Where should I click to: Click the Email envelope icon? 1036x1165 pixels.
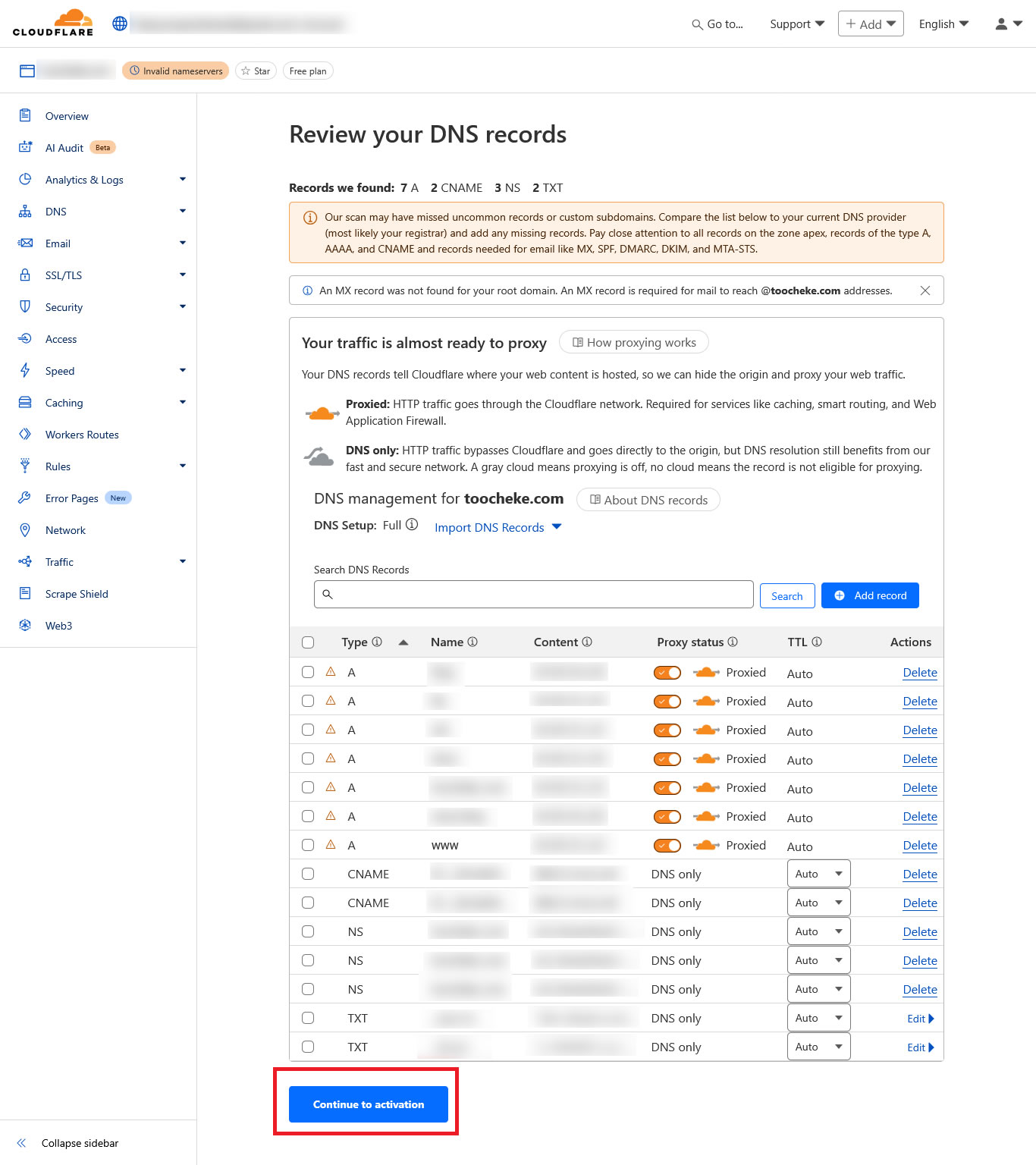25,243
